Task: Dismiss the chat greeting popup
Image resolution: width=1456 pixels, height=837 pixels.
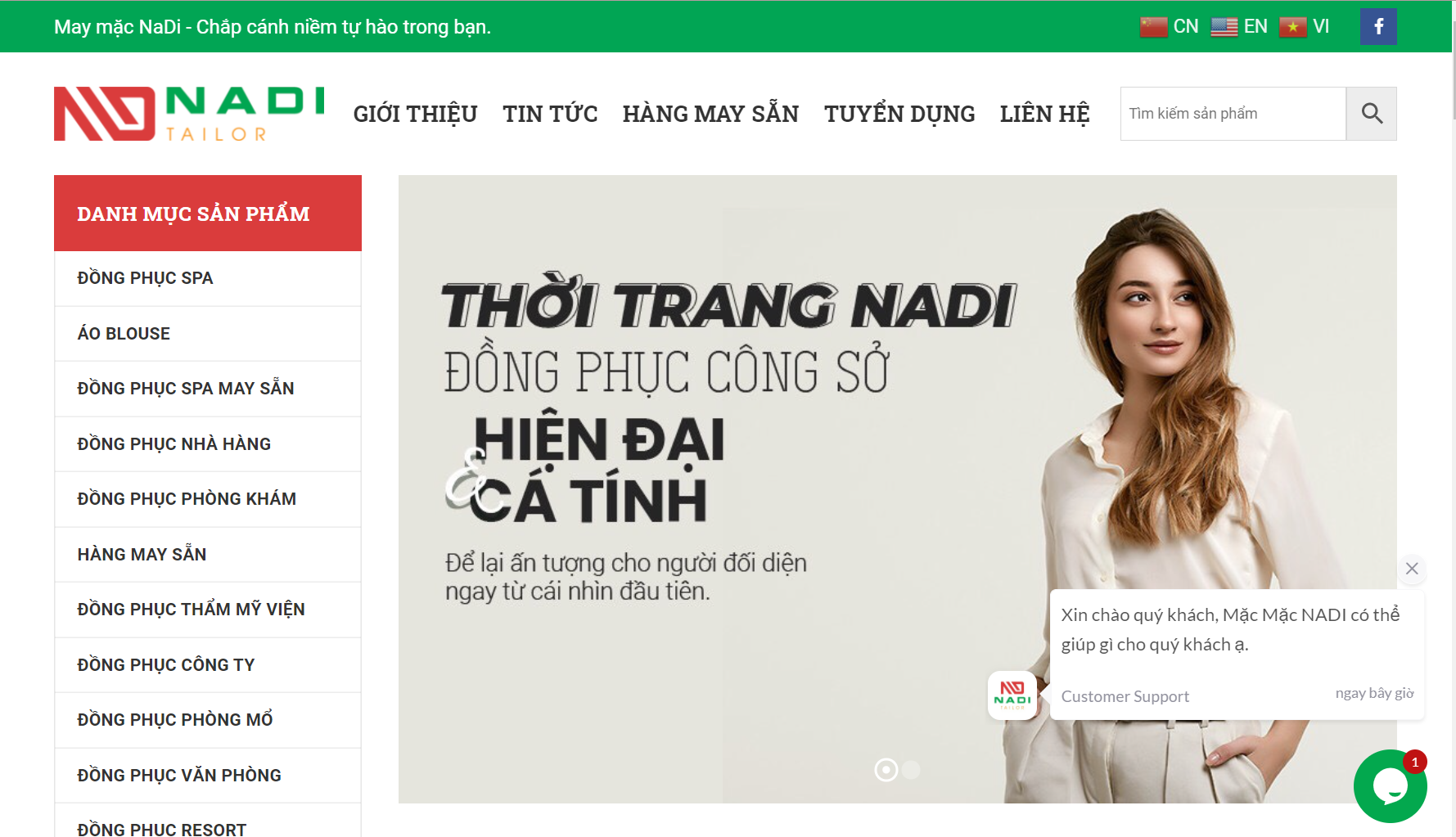Action: click(x=1412, y=569)
